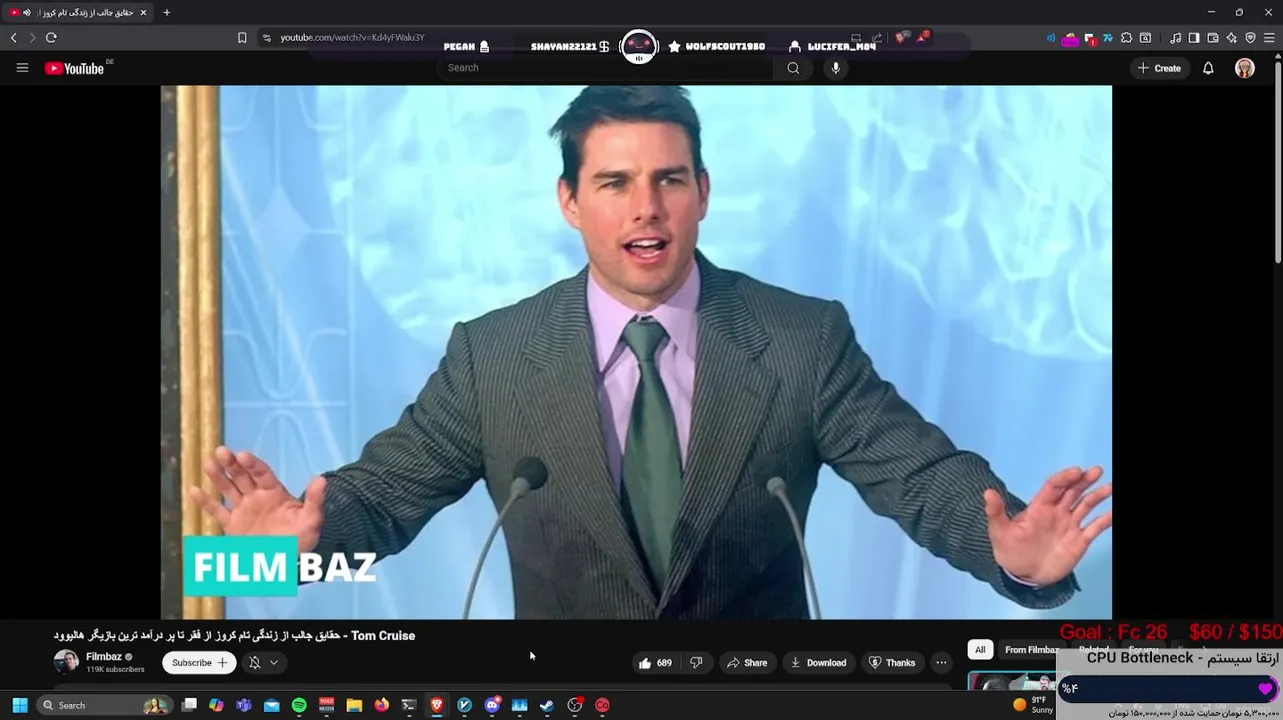
Task: Click the Download button under the video
Action: (x=818, y=663)
